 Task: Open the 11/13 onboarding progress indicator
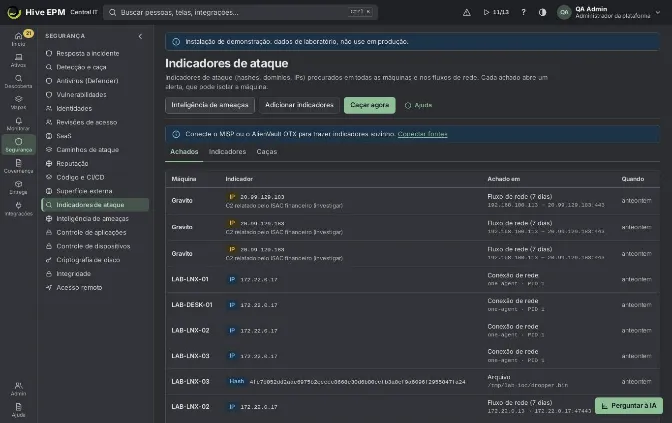(496, 12)
